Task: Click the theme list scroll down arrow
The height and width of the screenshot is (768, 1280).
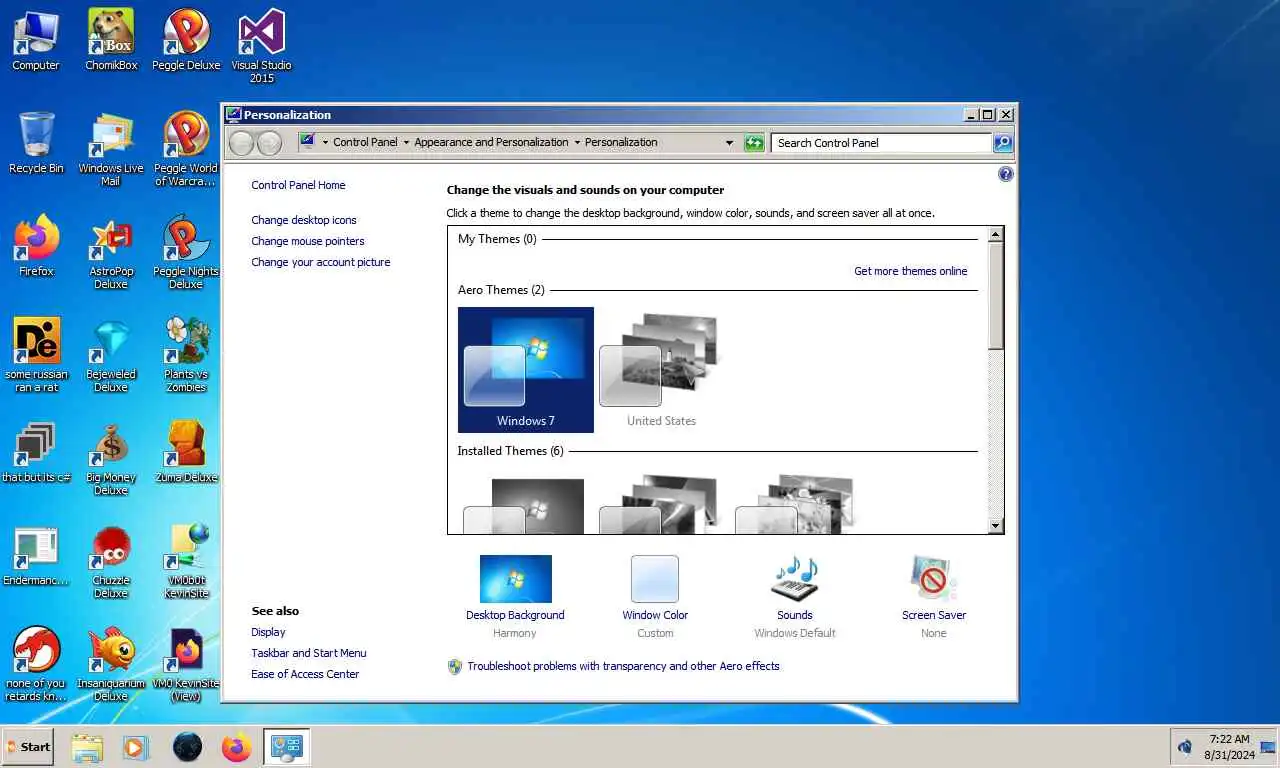Action: point(995,525)
